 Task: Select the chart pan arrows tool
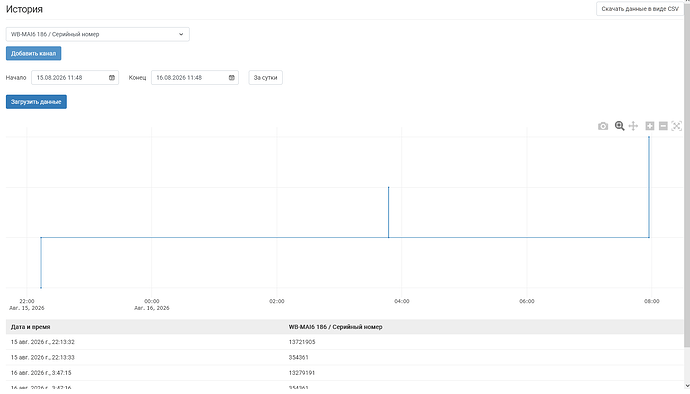point(633,126)
